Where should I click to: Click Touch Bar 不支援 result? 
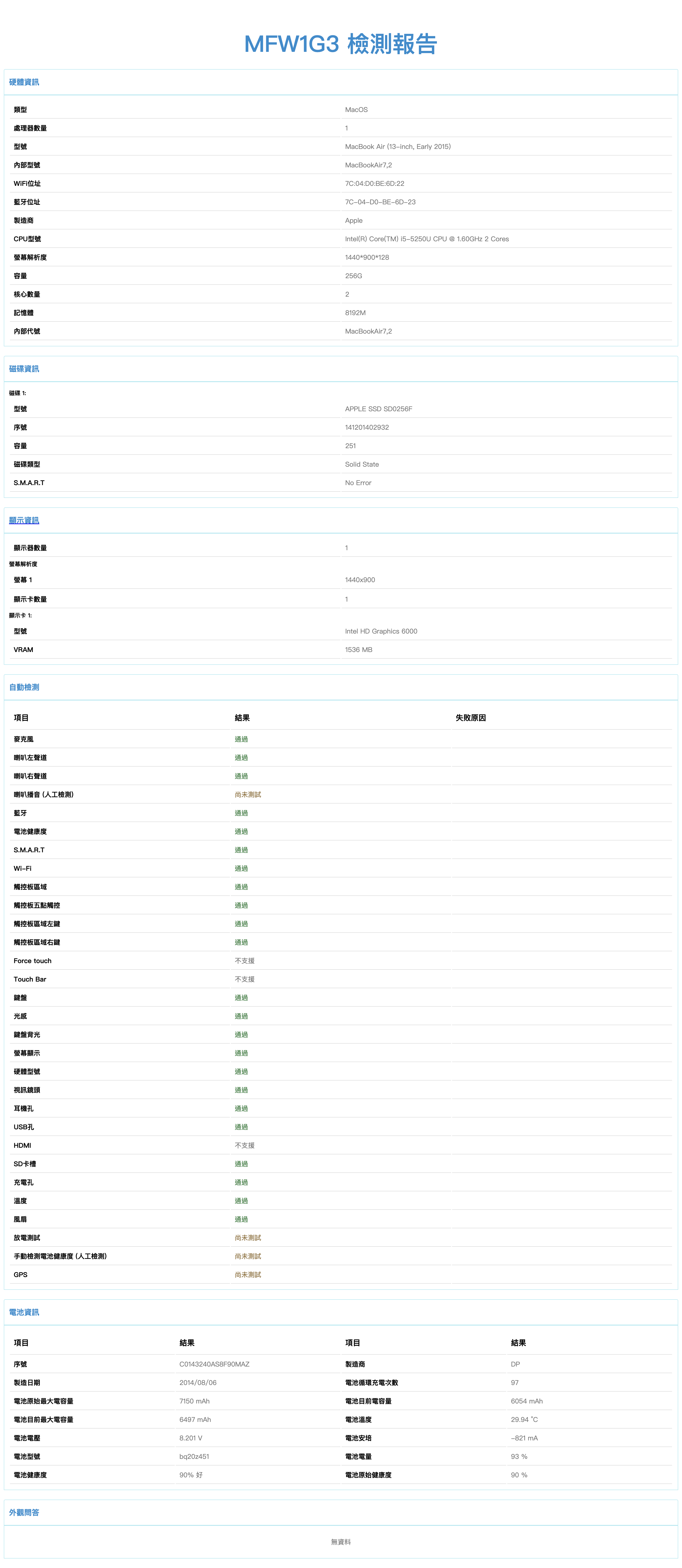pos(245,979)
